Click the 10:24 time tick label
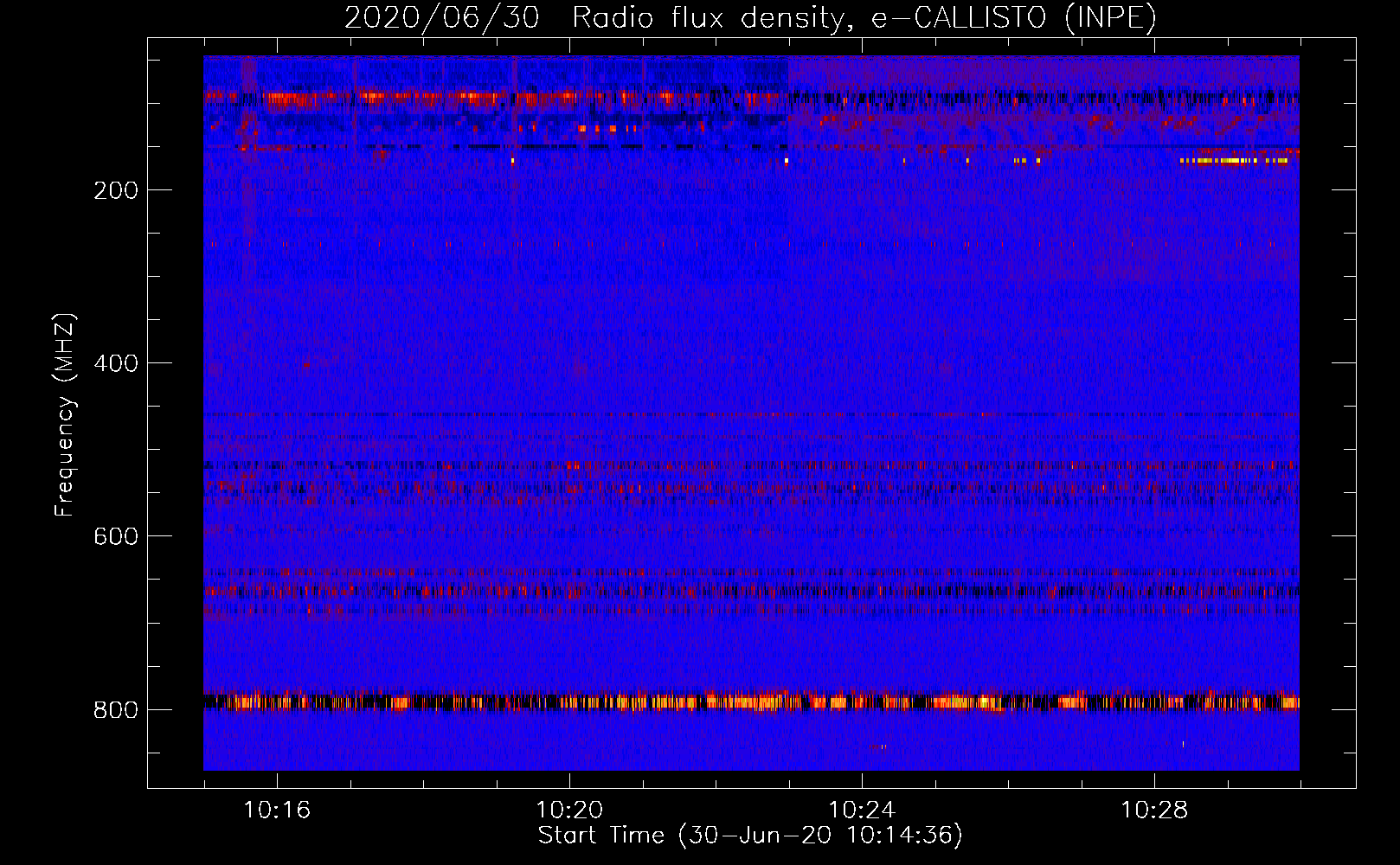Image resolution: width=1400 pixels, height=865 pixels. 862,810
